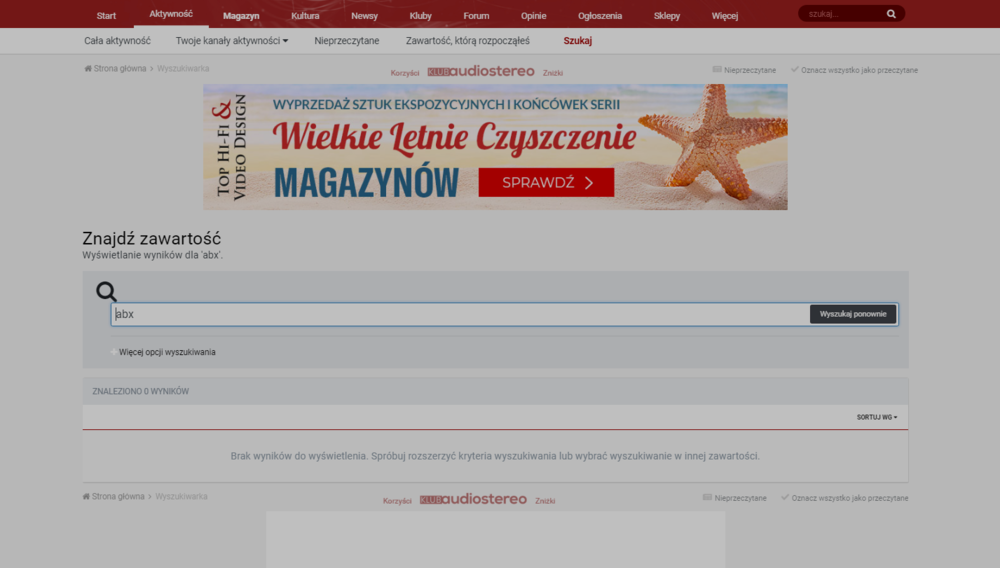Click the home icon in top breadcrumb
Viewport: 1000px width, 568px height.
tap(88, 68)
